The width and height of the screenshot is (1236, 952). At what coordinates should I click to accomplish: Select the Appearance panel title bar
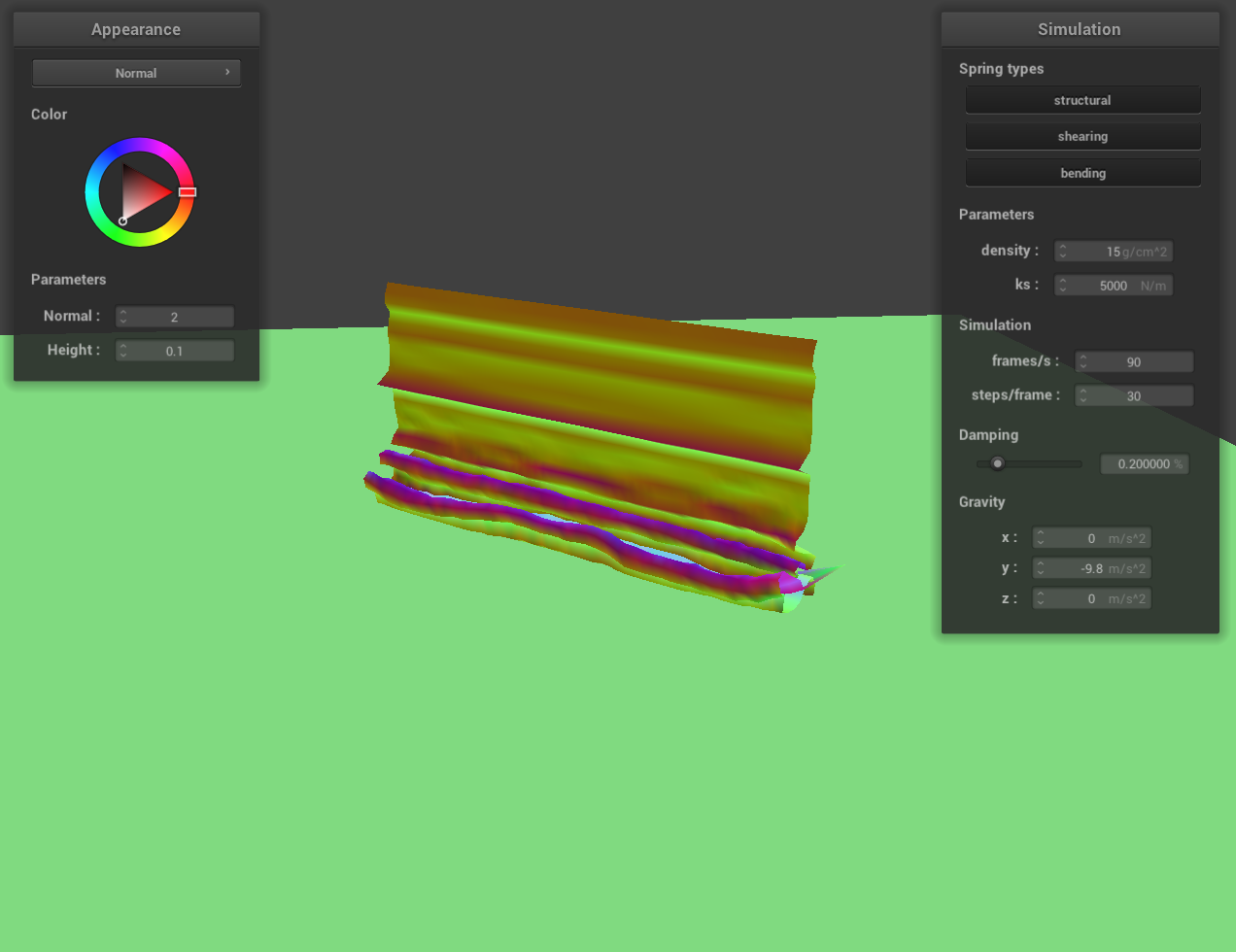pos(136,29)
